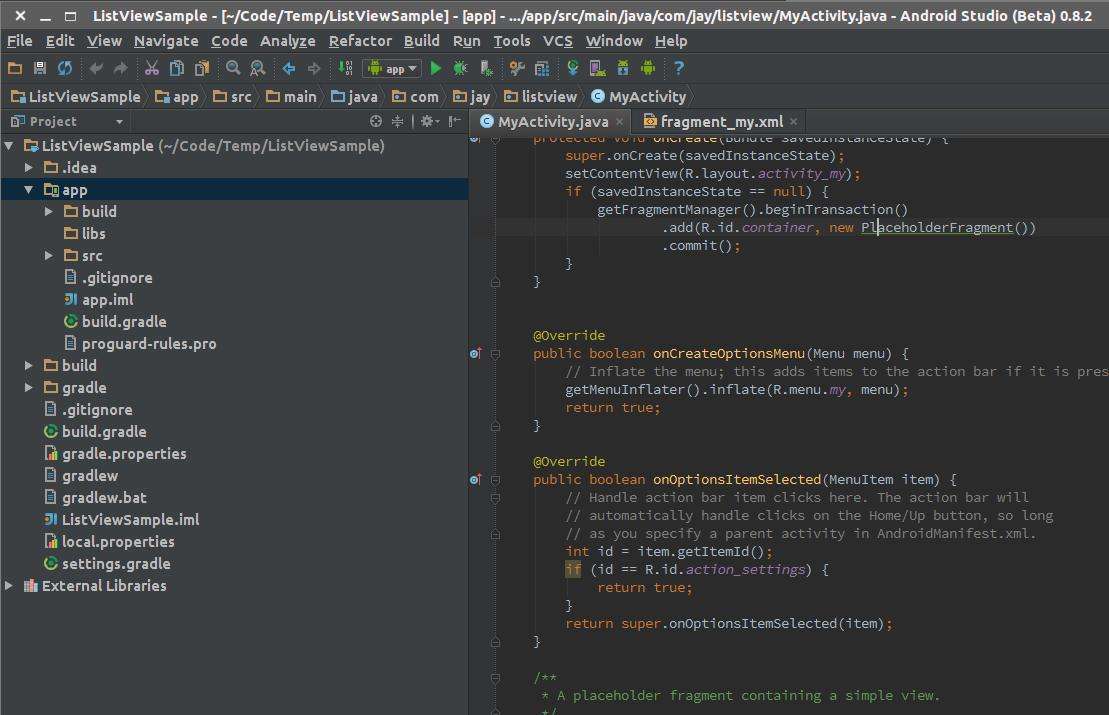Image resolution: width=1109 pixels, height=715 pixels.
Task: Expand the .idea folder in project tree
Action: 29,167
